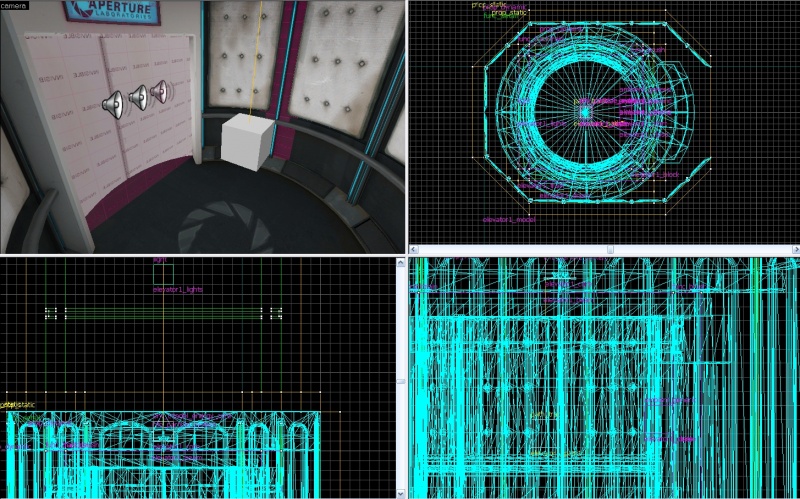Click the front view scroll-up arrow
Screen dimensions: 800x499
coord(401,263)
